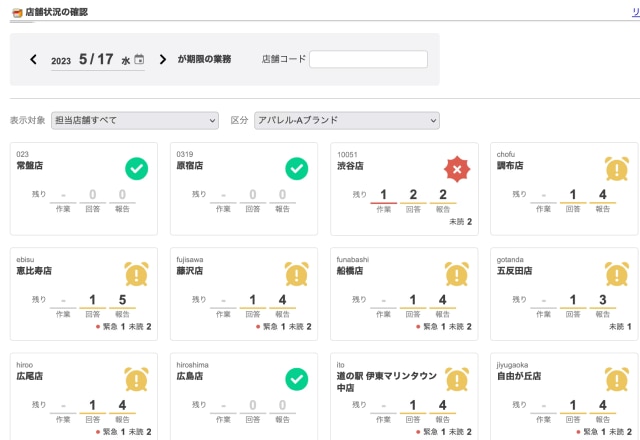The image size is (640, 440).
Task: Open the 表示対象 dropdown
Action: pos(134,121)
